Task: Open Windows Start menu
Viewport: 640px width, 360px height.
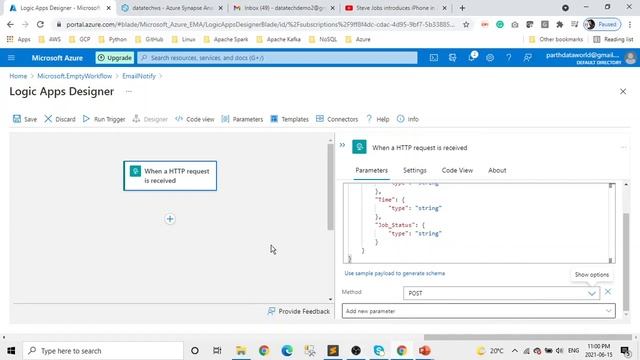Action: (x=11, y=351)
